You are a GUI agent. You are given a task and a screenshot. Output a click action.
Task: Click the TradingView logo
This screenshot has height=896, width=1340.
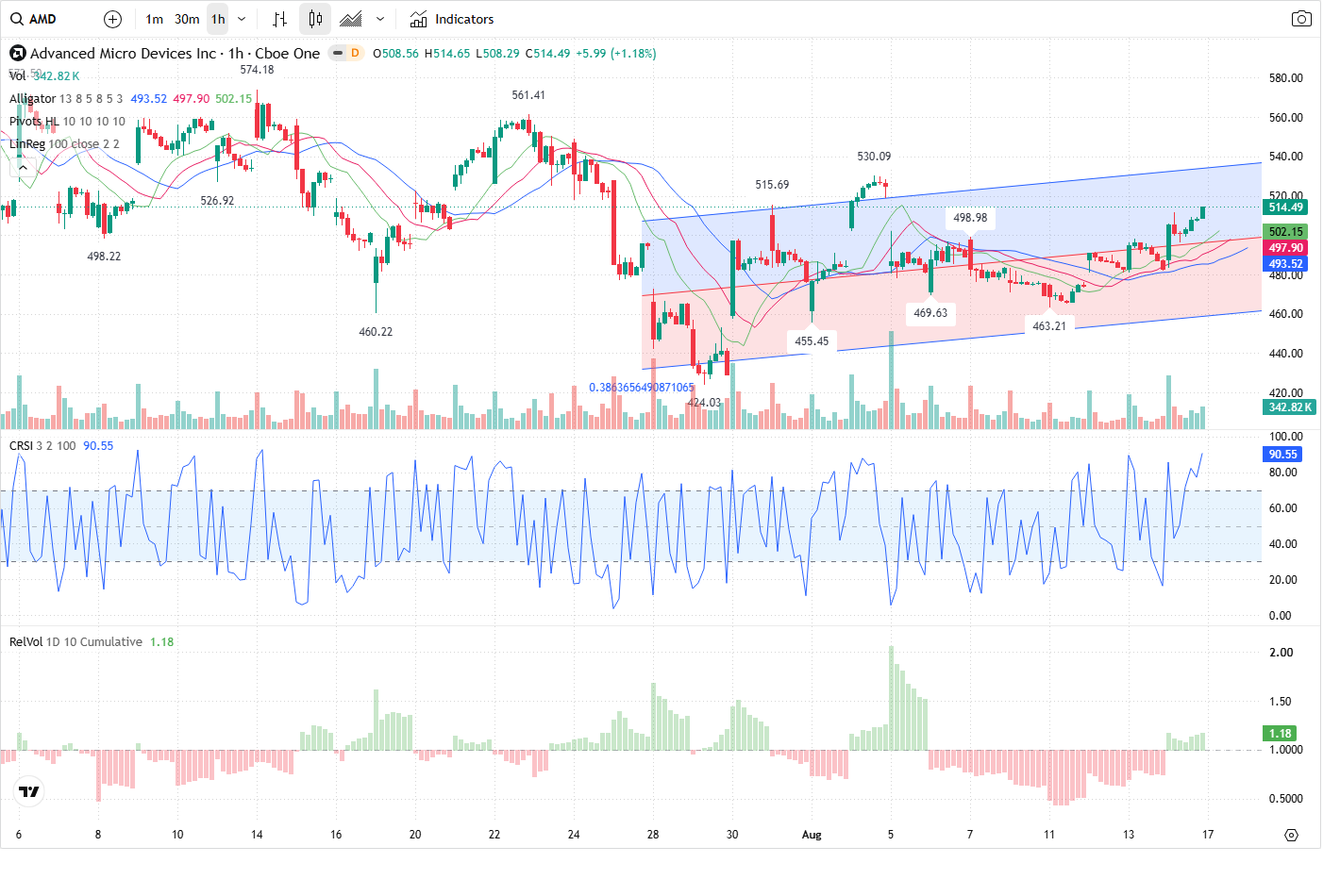[29, 791]
